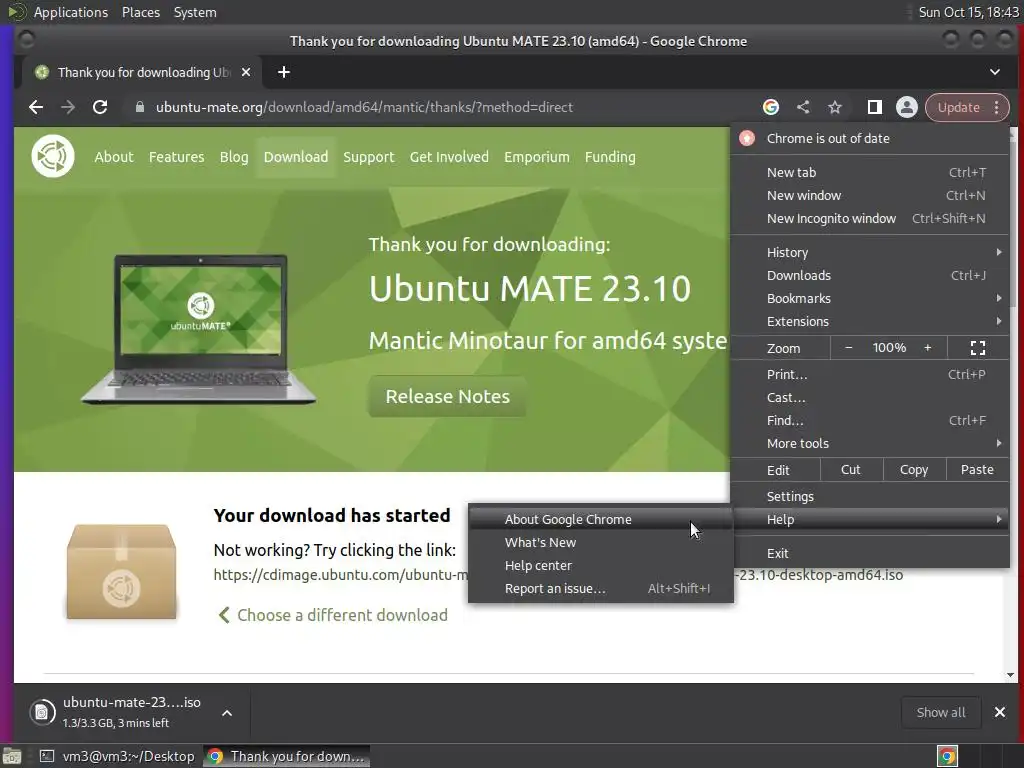The width and height of the screenshot is (1024, 768).
Task: Click the Cut button in the Edit row
Action: 850,470
